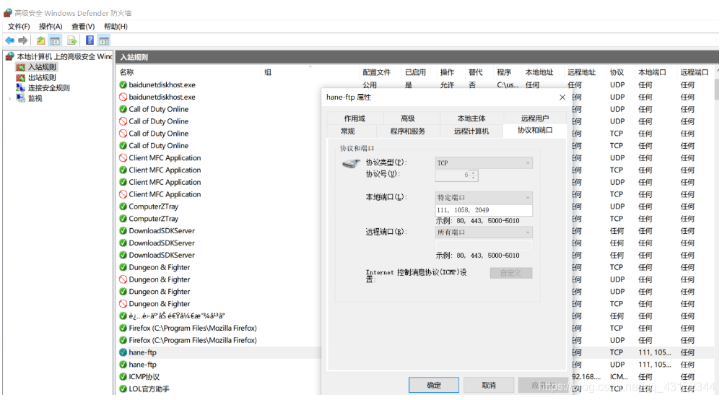Click the icon of the UDP hane-ftp rule
This screenshot has width=722, height=400.
[123, 365]
